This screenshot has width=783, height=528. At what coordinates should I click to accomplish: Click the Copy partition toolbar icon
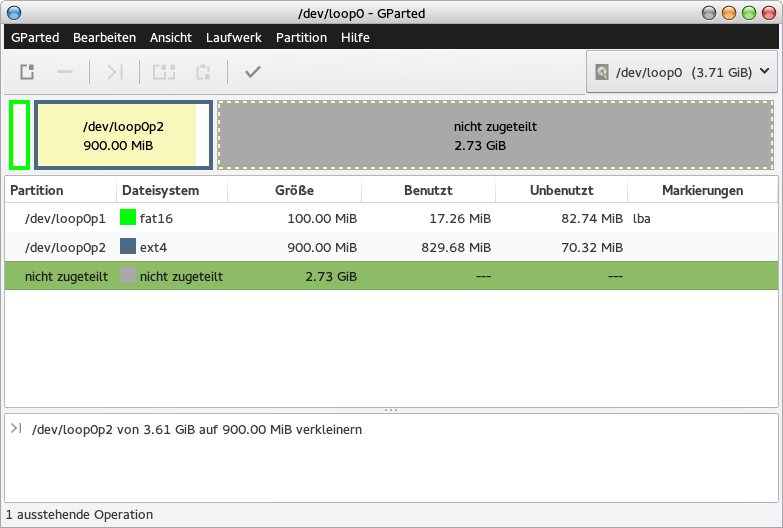click(x=164, y=72)
